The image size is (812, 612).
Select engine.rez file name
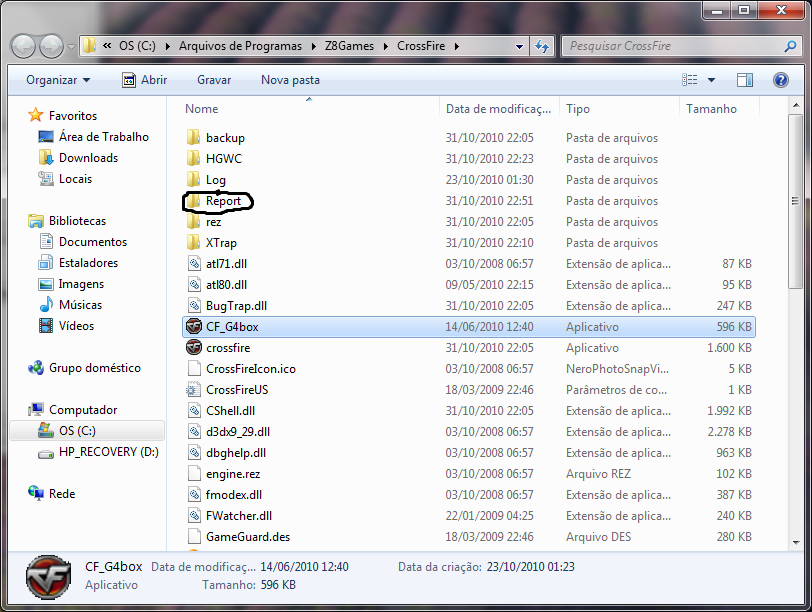coord(233,474)
